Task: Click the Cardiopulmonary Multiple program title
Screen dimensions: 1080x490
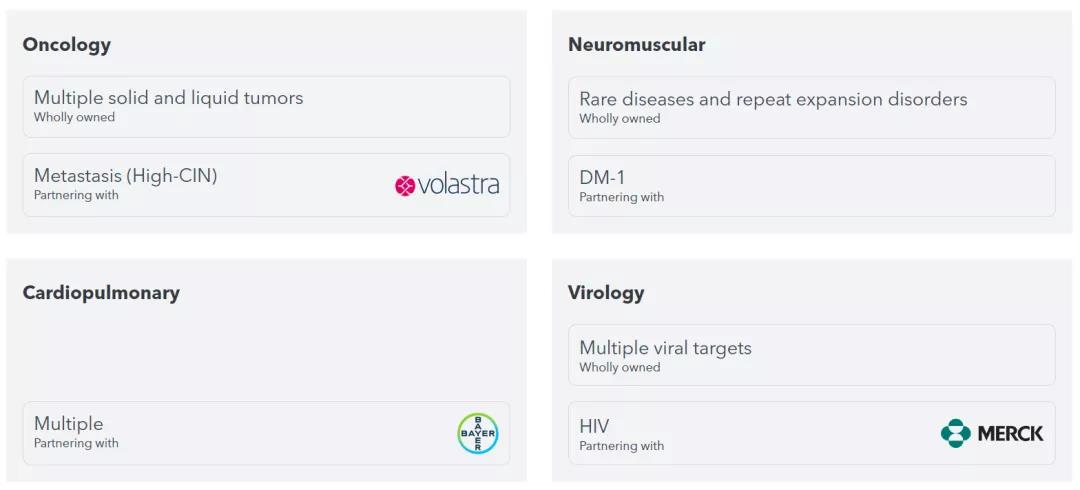Action: pos(69,423)
